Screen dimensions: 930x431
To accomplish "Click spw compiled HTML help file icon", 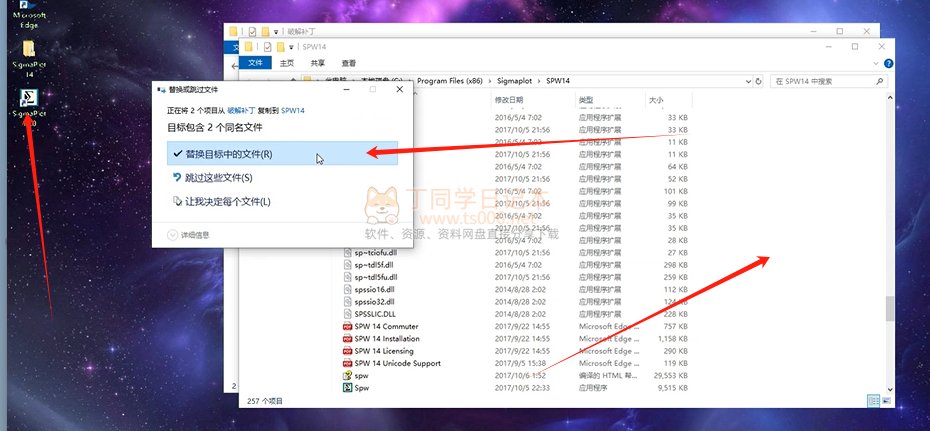I will click(x=348, y=376).
